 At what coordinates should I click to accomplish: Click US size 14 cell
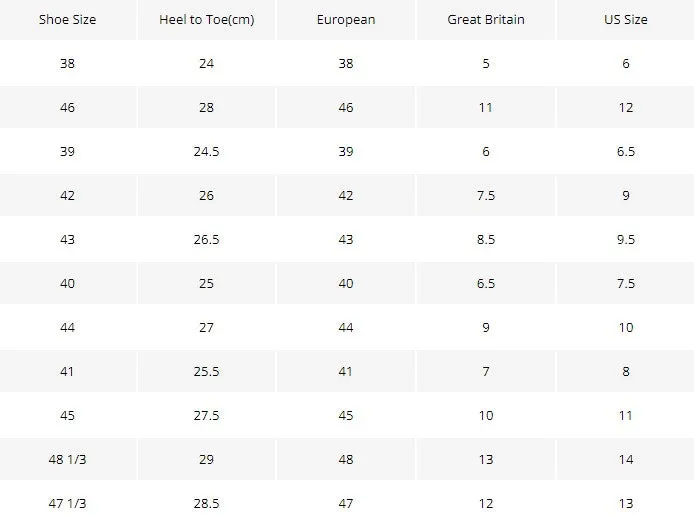point(626,460)
